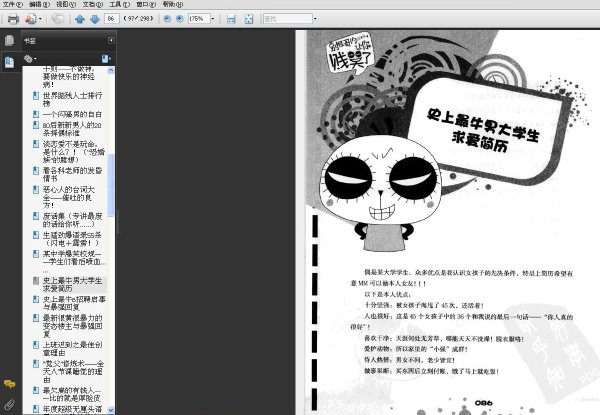Click the page number 086 at page bottom
This screenshot has height=415, width=600.
pyautogui.click(x=483, y=403)
